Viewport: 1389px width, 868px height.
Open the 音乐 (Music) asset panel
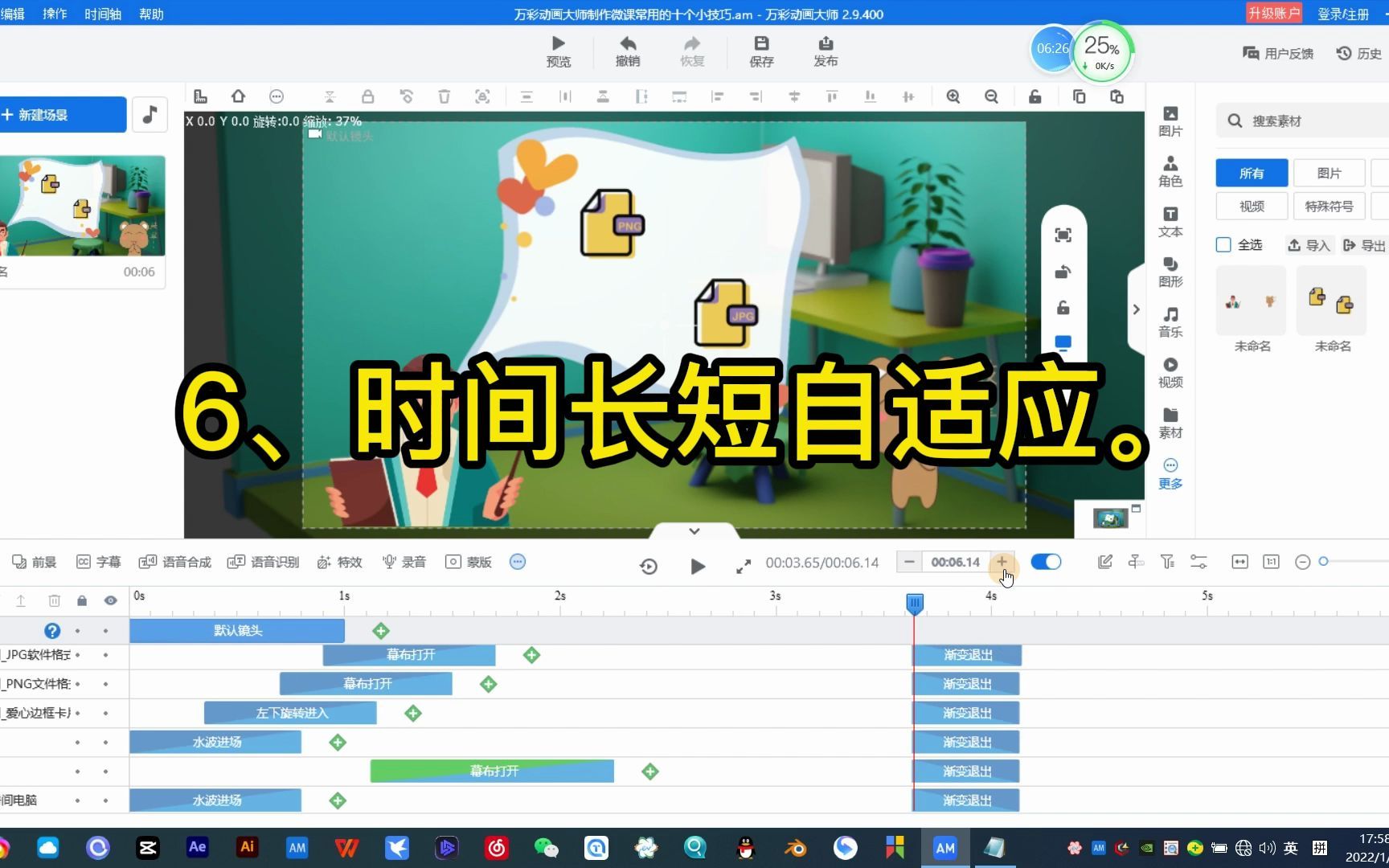(x=1170, y=320)
